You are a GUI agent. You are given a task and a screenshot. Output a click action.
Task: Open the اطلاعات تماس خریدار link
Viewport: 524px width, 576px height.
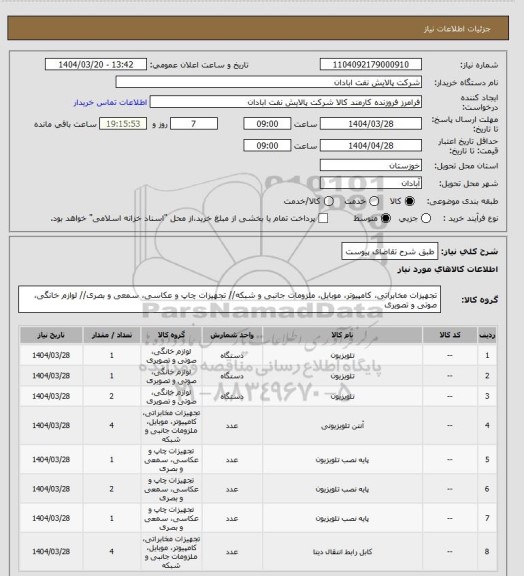pos(110,102)
